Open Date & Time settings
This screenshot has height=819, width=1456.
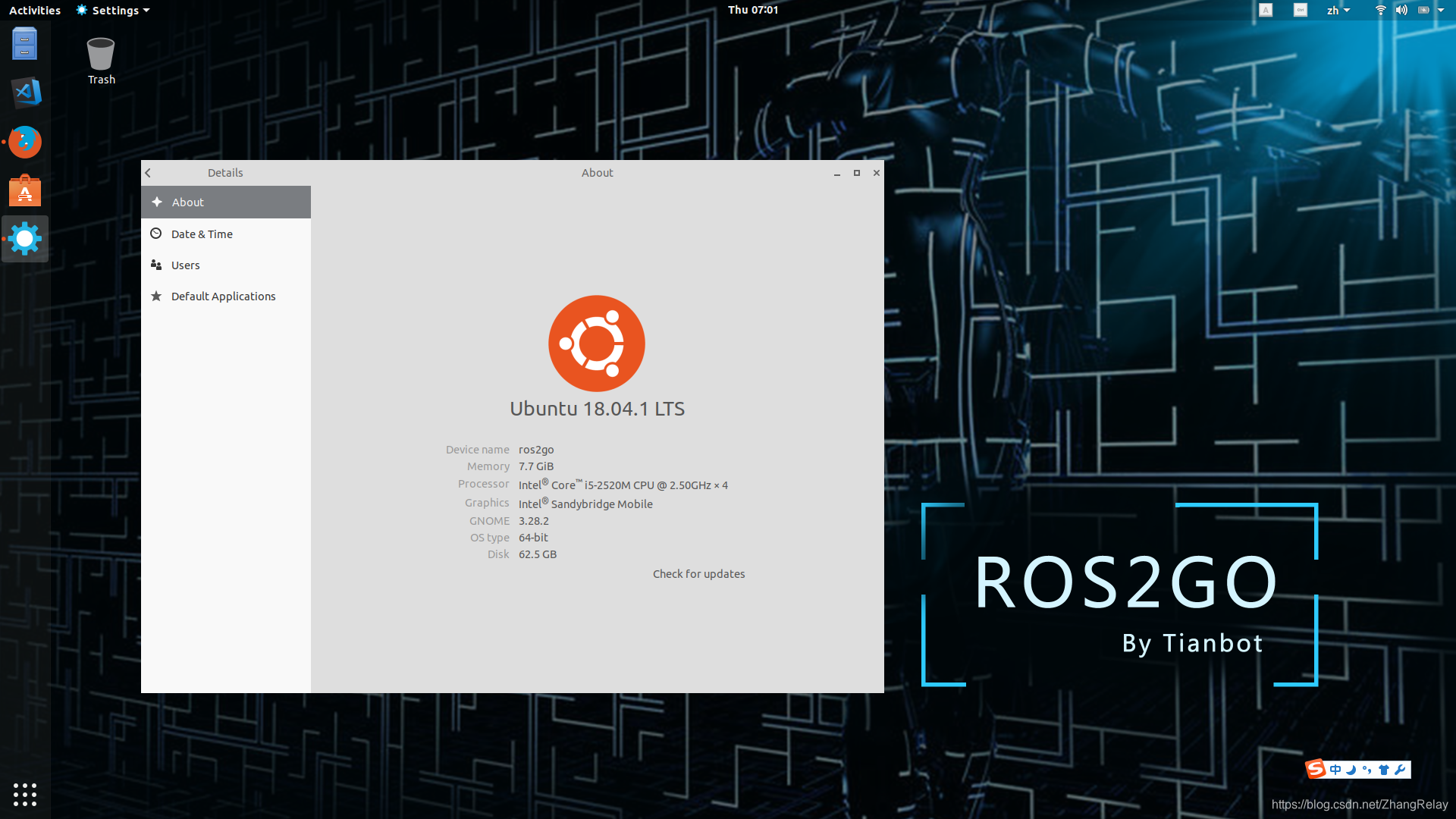[226, 234]
